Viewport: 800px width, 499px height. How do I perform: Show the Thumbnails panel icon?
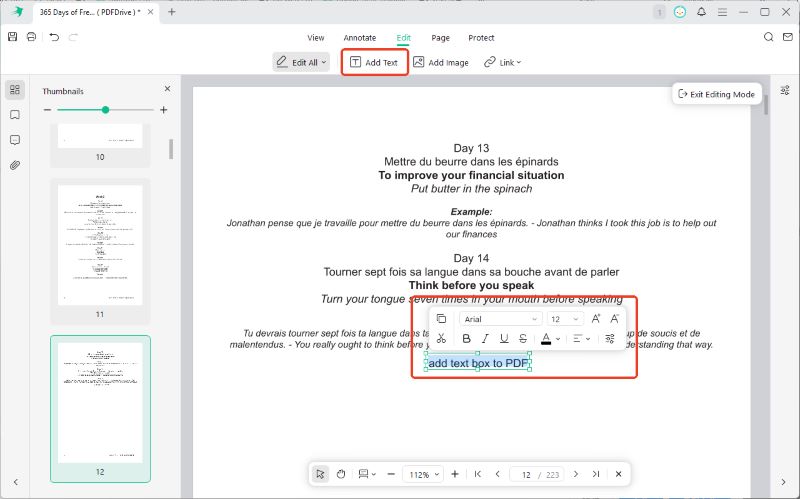coord(15,90)
